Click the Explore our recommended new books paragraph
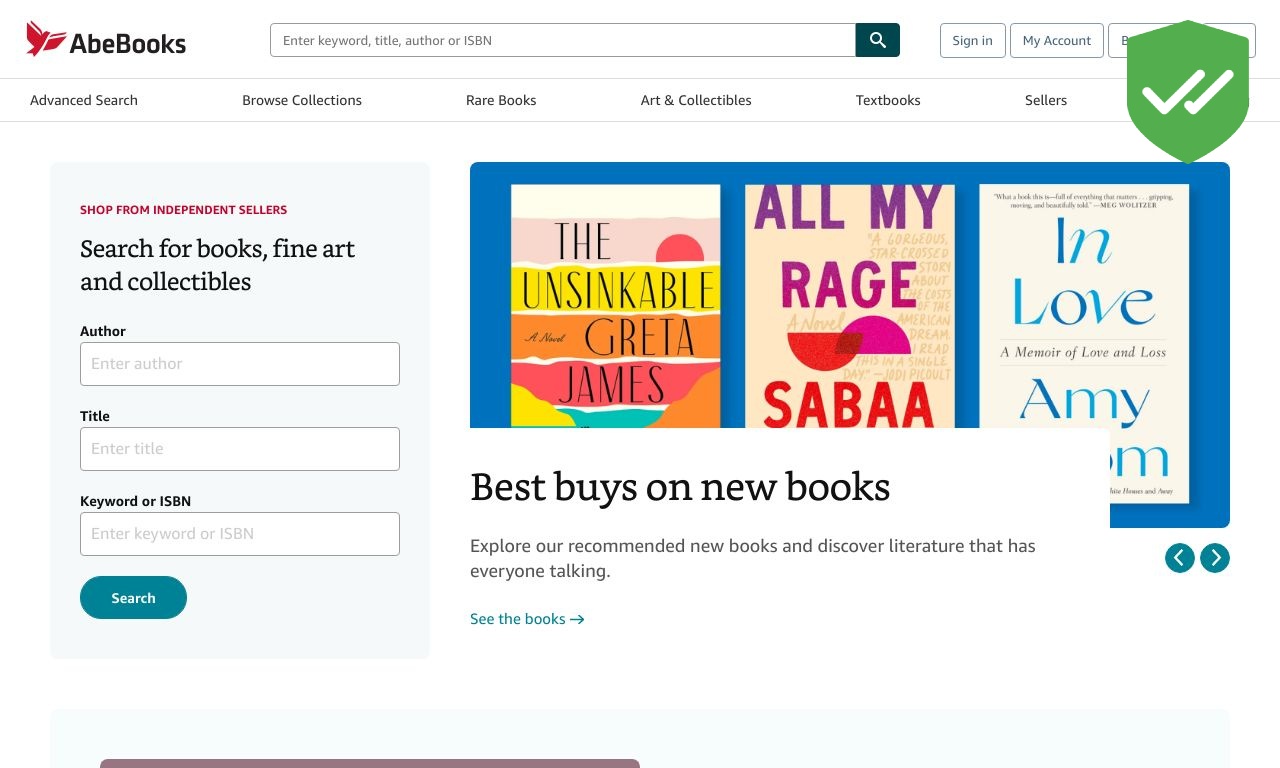1280x768 pixels. (x=753, y=558)
